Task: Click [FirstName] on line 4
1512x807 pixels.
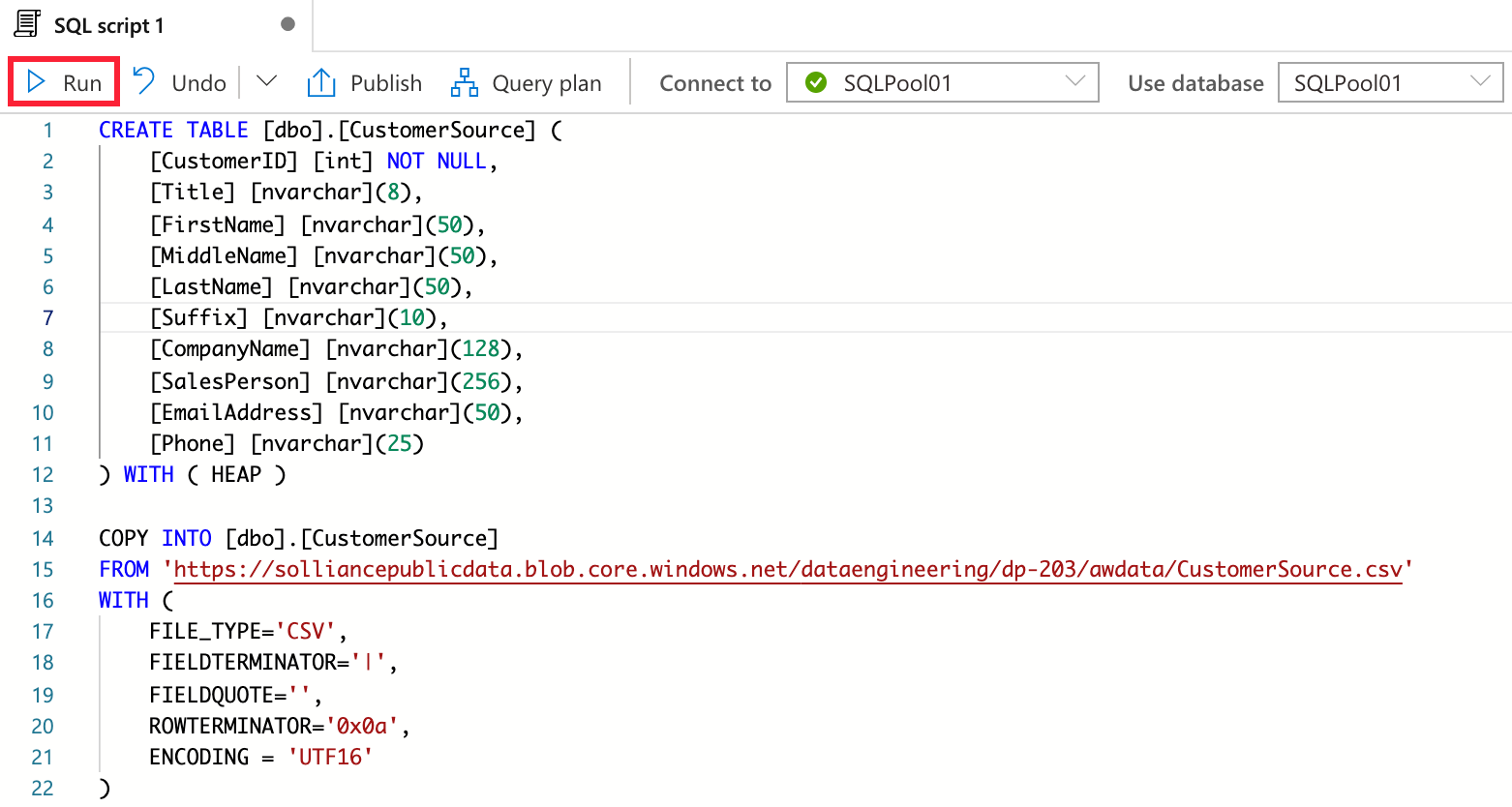Action: [x=217, y=224]
